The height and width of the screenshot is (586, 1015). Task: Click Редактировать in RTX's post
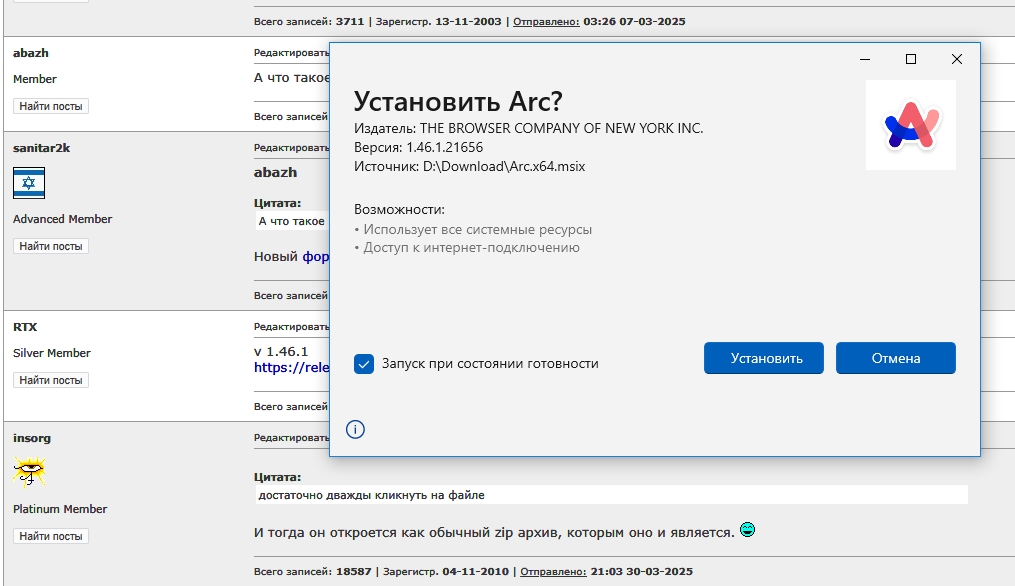(291, 326)
